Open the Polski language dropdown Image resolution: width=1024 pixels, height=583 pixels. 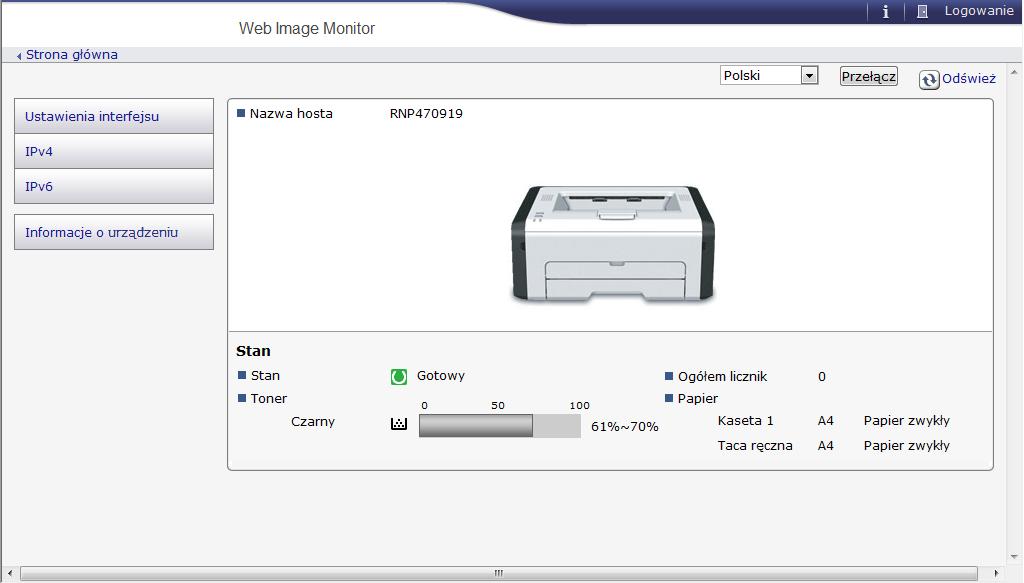[769, 76]
